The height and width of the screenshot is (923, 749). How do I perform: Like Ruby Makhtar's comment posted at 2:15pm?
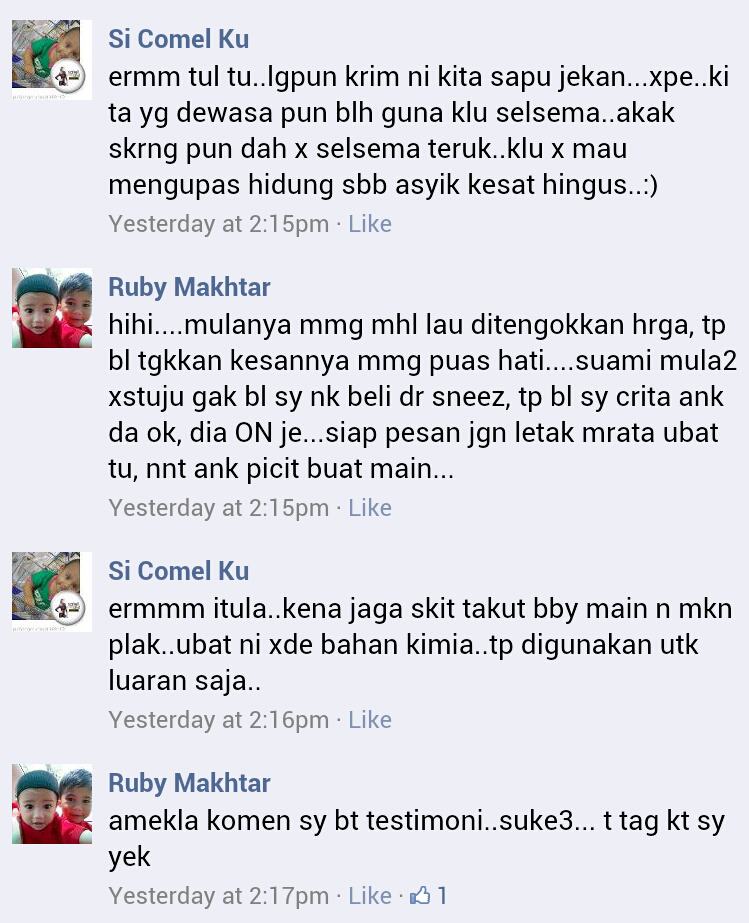pyautogui.click(x=370, y=507)
